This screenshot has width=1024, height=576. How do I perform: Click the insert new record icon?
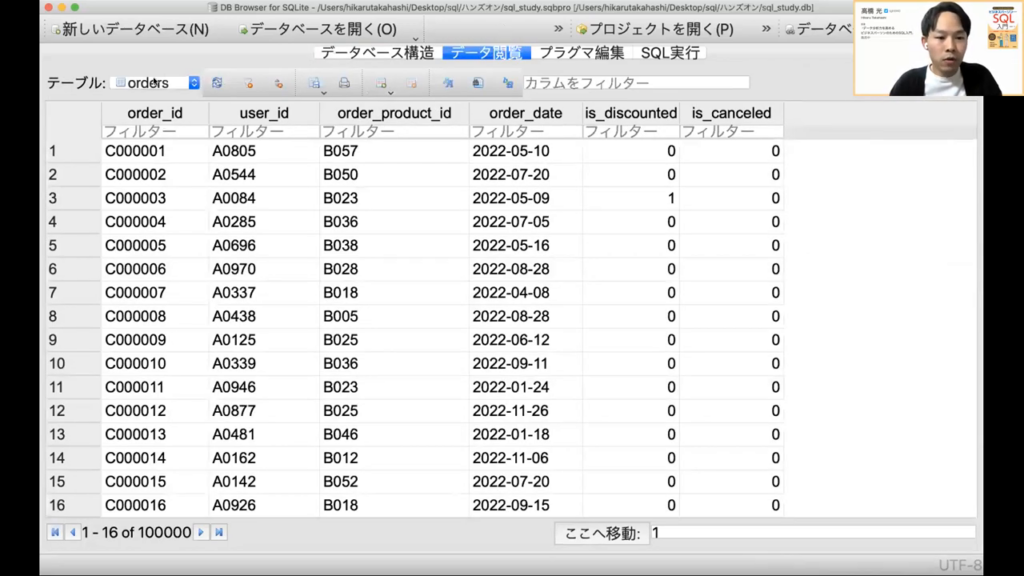tap(381, 83)
